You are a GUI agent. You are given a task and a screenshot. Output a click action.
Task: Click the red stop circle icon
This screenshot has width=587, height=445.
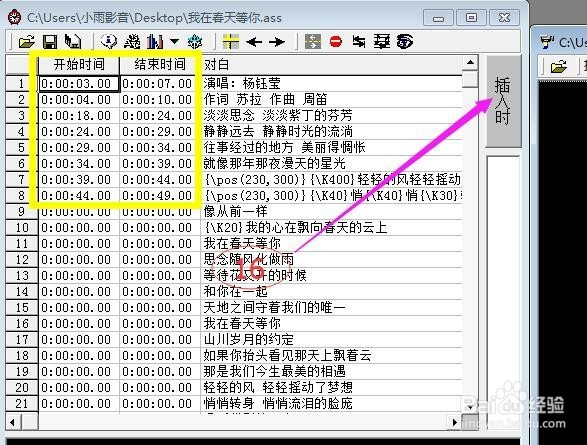pyautogui.click(x=336, y=41)
